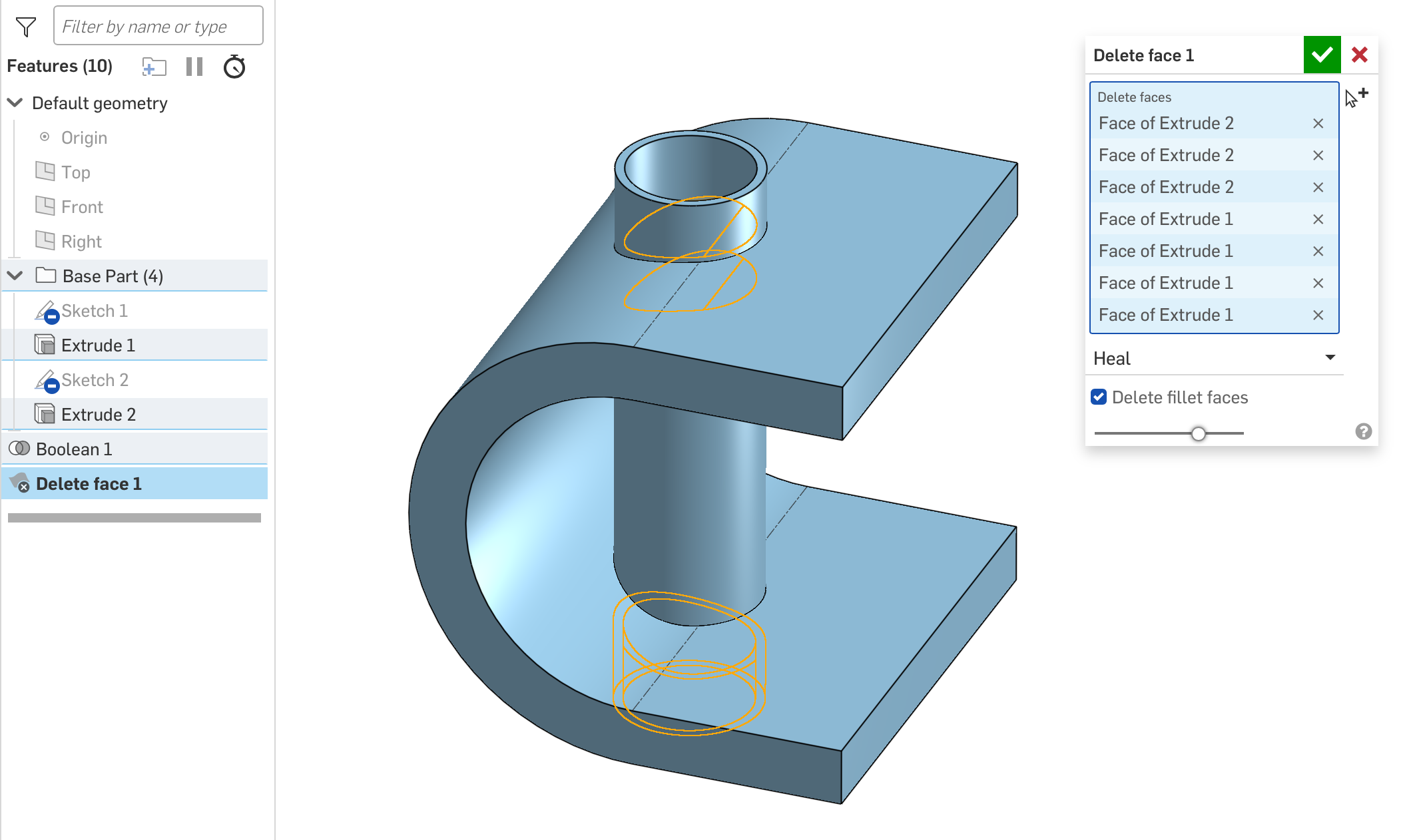Click the selection cursor plus icon
Screen dimensions: 1401x840
pyautogui.click(x=1356, y=97)
